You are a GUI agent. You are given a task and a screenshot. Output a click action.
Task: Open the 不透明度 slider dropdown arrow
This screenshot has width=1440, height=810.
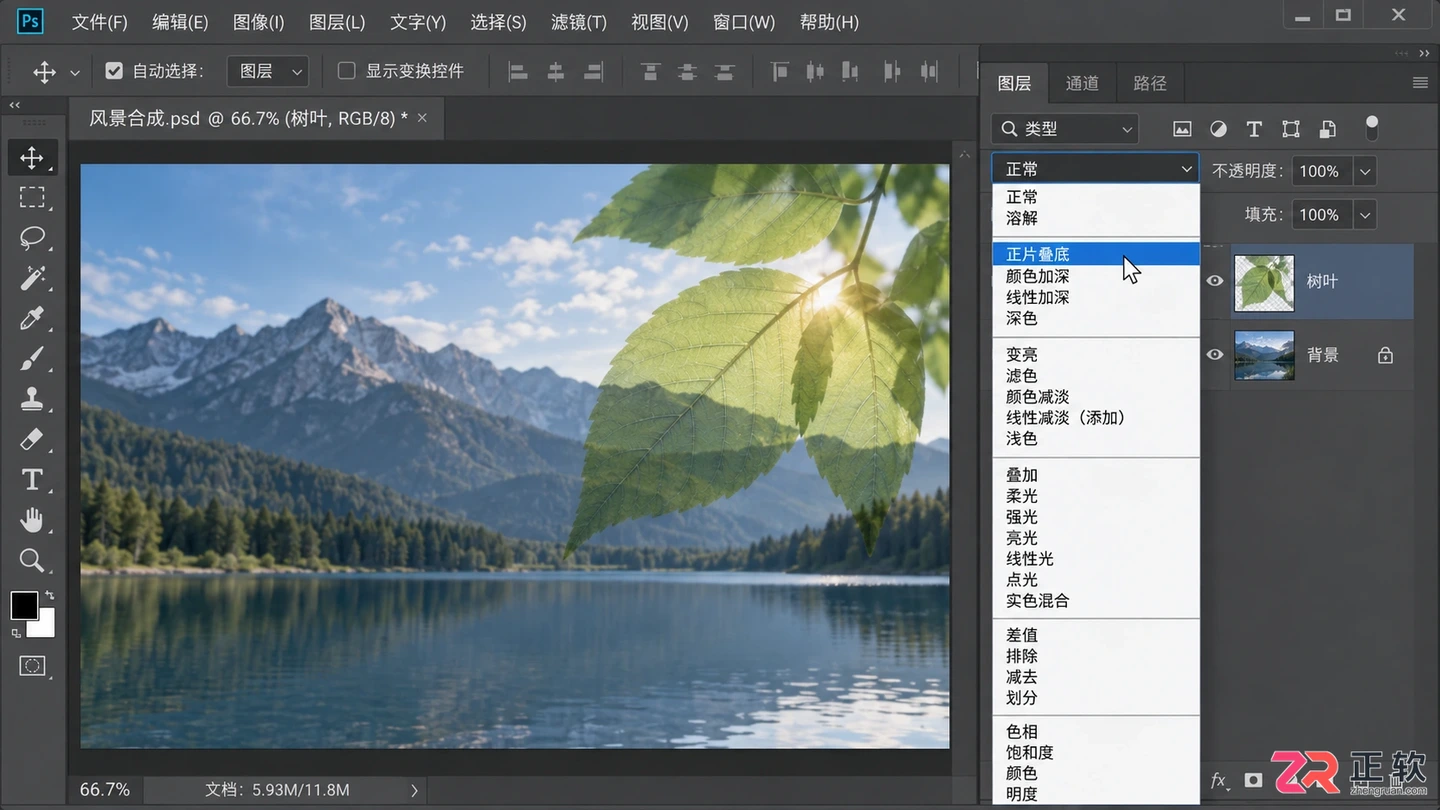click(1365, 171)
